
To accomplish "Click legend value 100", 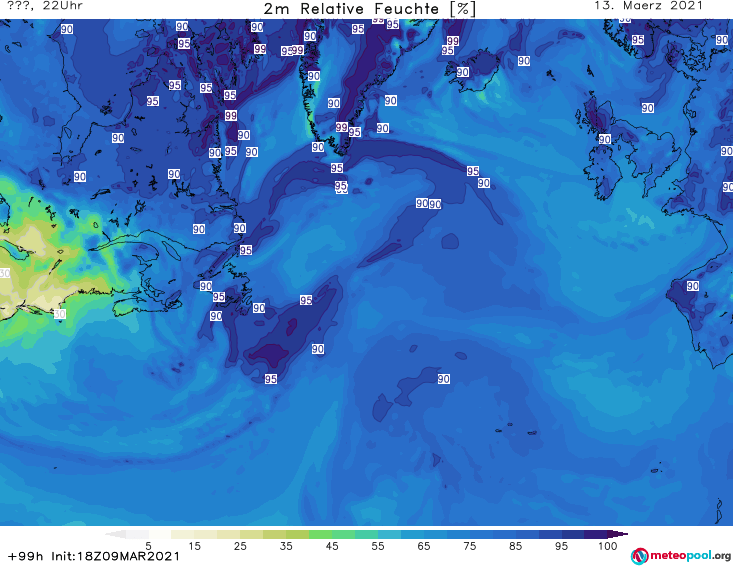I will coord(608,546).
